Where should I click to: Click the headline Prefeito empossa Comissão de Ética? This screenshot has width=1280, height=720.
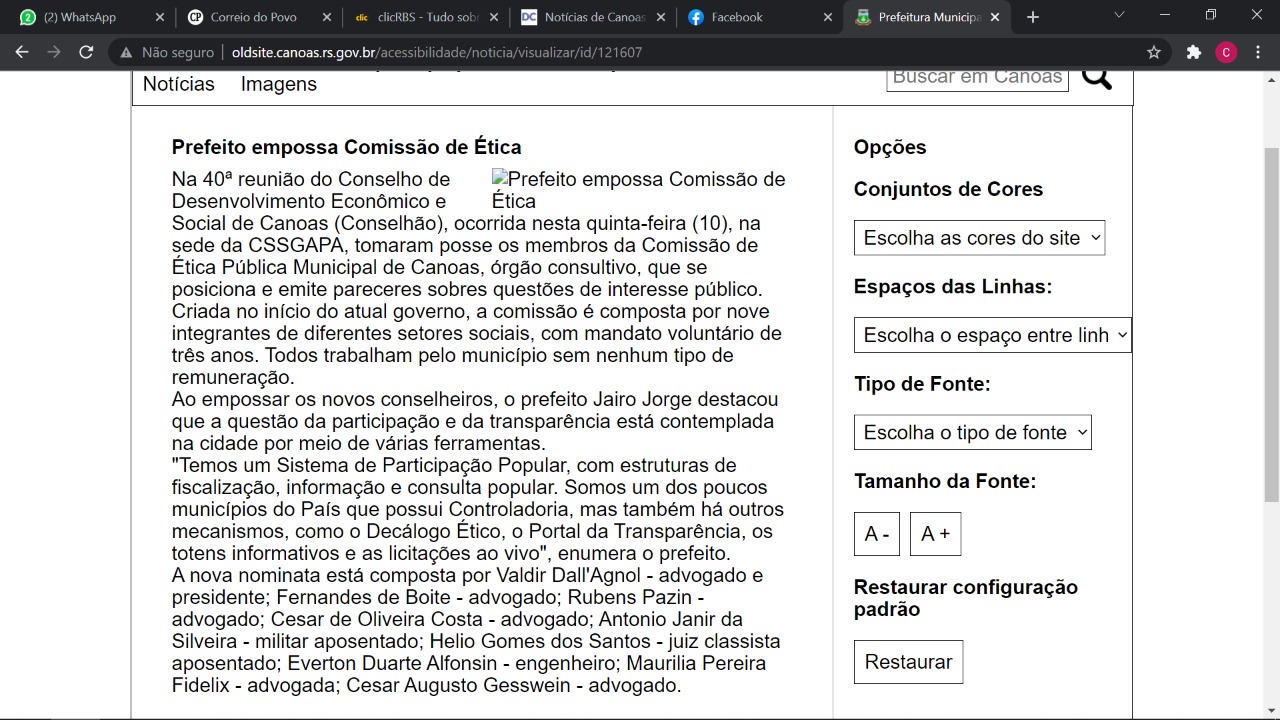pyautogui.click(x=347, y=147)
